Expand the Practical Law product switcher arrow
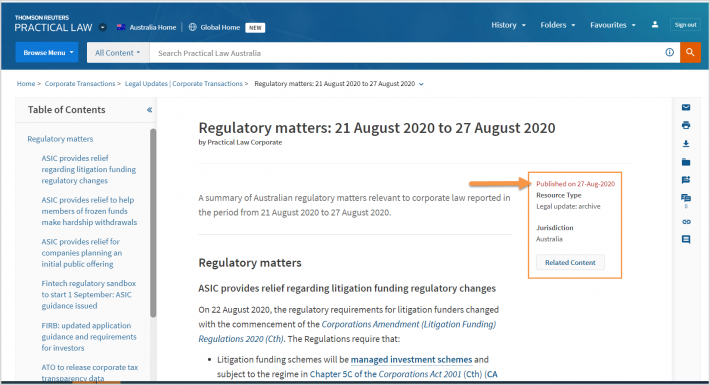This screenshot has height=385, width=710. click(x=103, y=28)
